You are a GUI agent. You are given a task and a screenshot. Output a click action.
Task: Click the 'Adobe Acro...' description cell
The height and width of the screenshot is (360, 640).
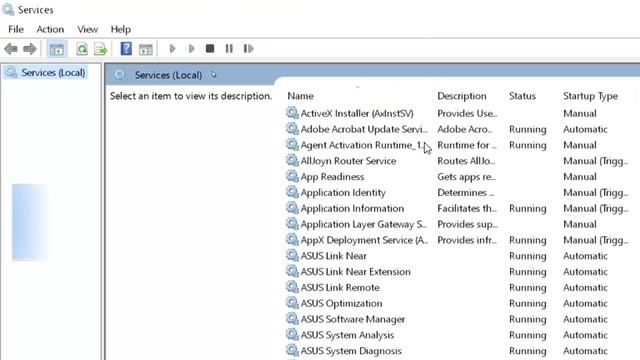pos(464,129)
